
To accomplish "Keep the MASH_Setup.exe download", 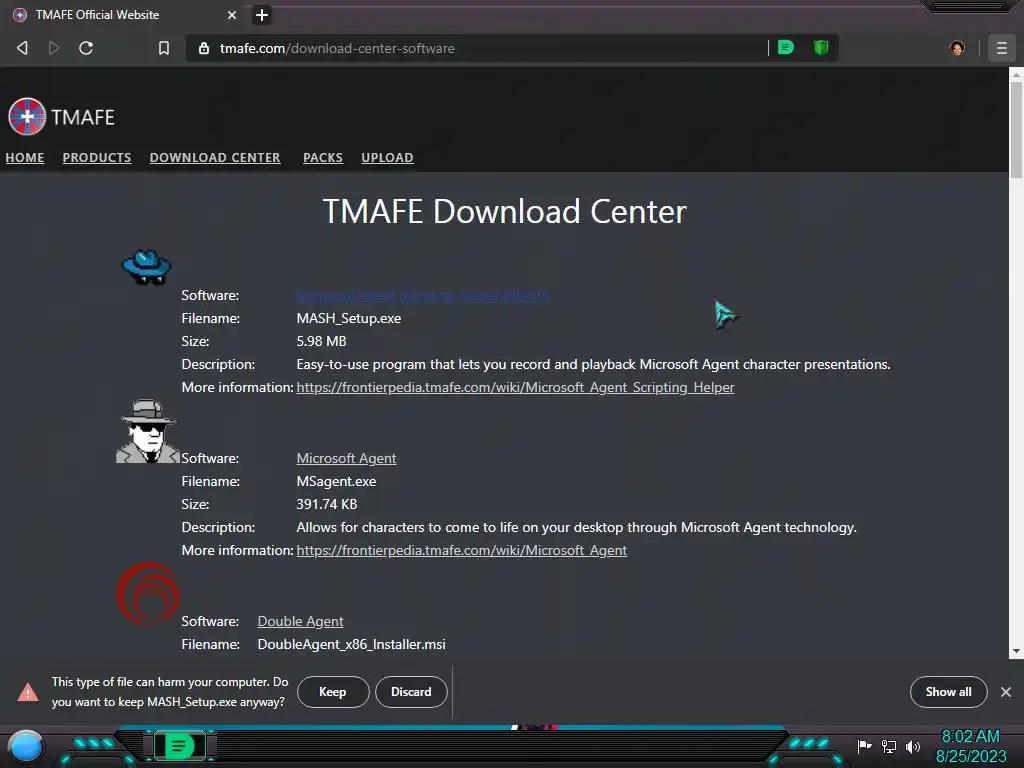I will (332, 692).
